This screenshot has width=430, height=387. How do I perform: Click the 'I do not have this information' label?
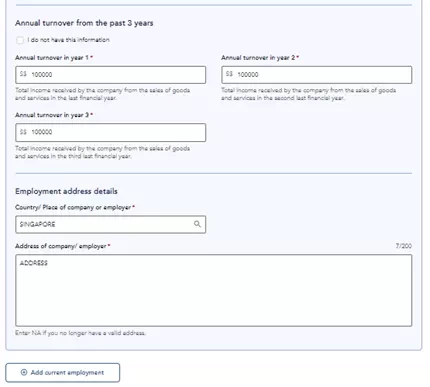click(68, 40)
